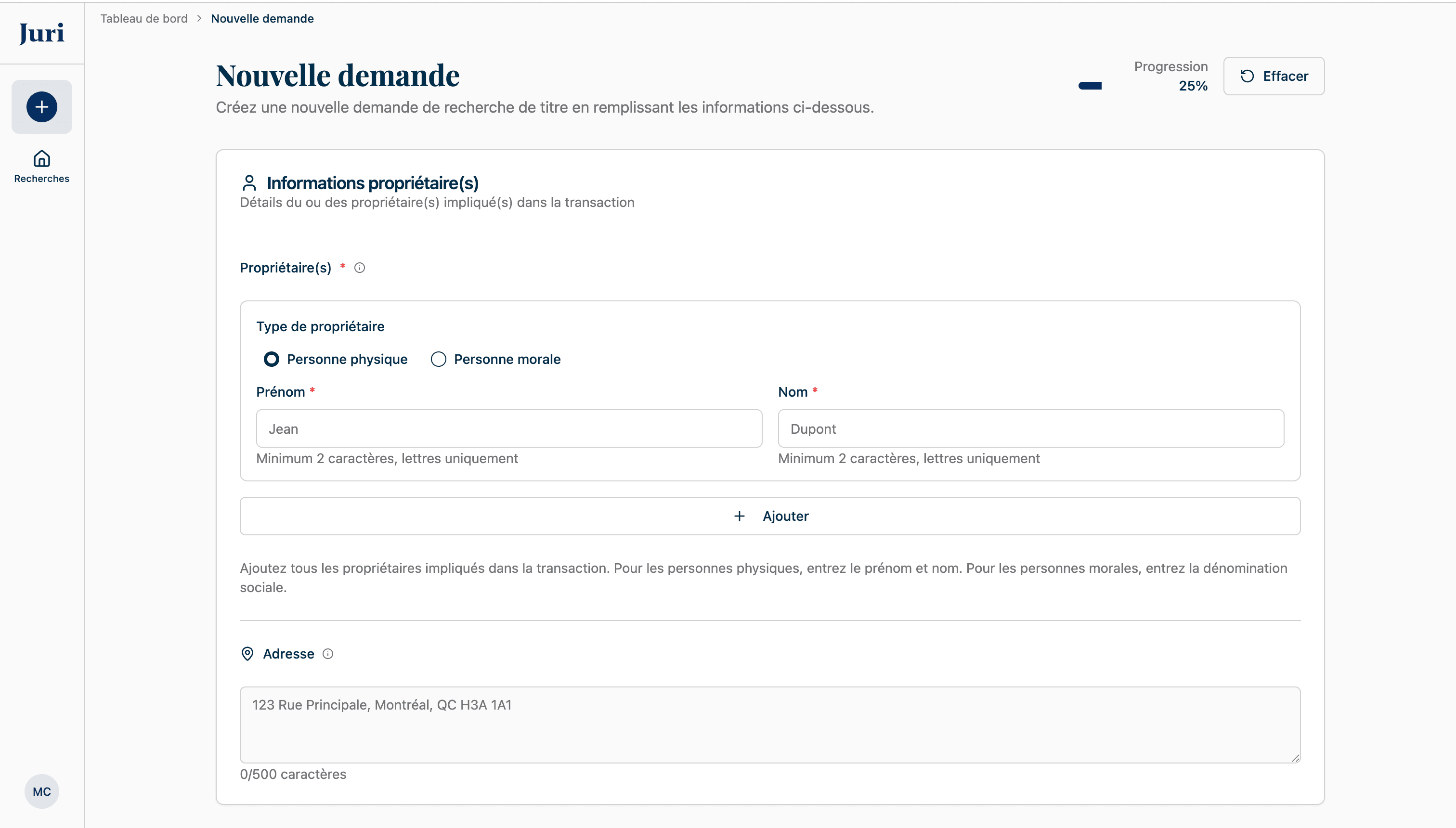Screen dimensions: 1456x828
Task: Click the Effacer button to clear the form
Action: point(1274,76)
